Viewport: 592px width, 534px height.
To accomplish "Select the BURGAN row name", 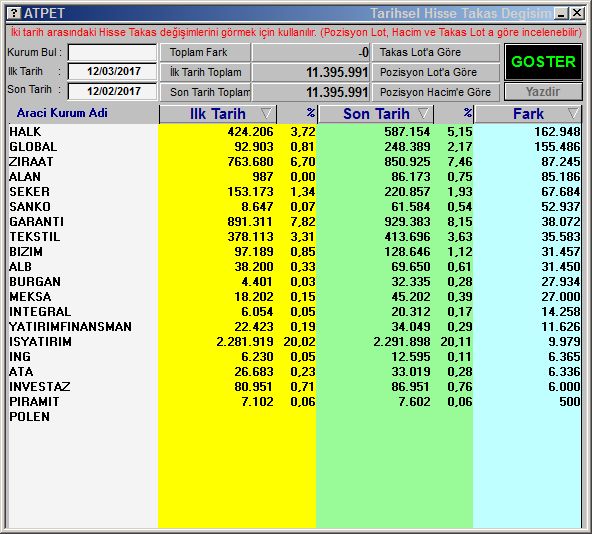I will [35, 282].
